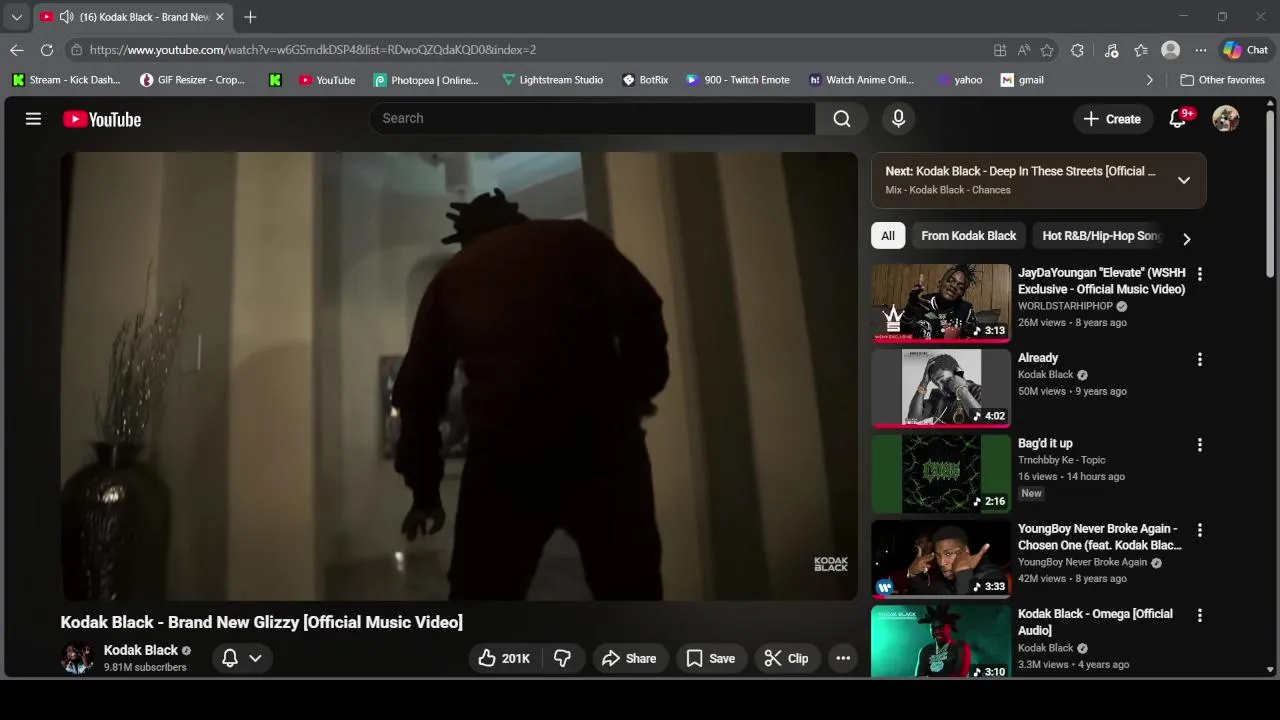Open Kodak Black channel name link
The width and height of the screenshot is (1280, 720).
(x=141, y=650)
